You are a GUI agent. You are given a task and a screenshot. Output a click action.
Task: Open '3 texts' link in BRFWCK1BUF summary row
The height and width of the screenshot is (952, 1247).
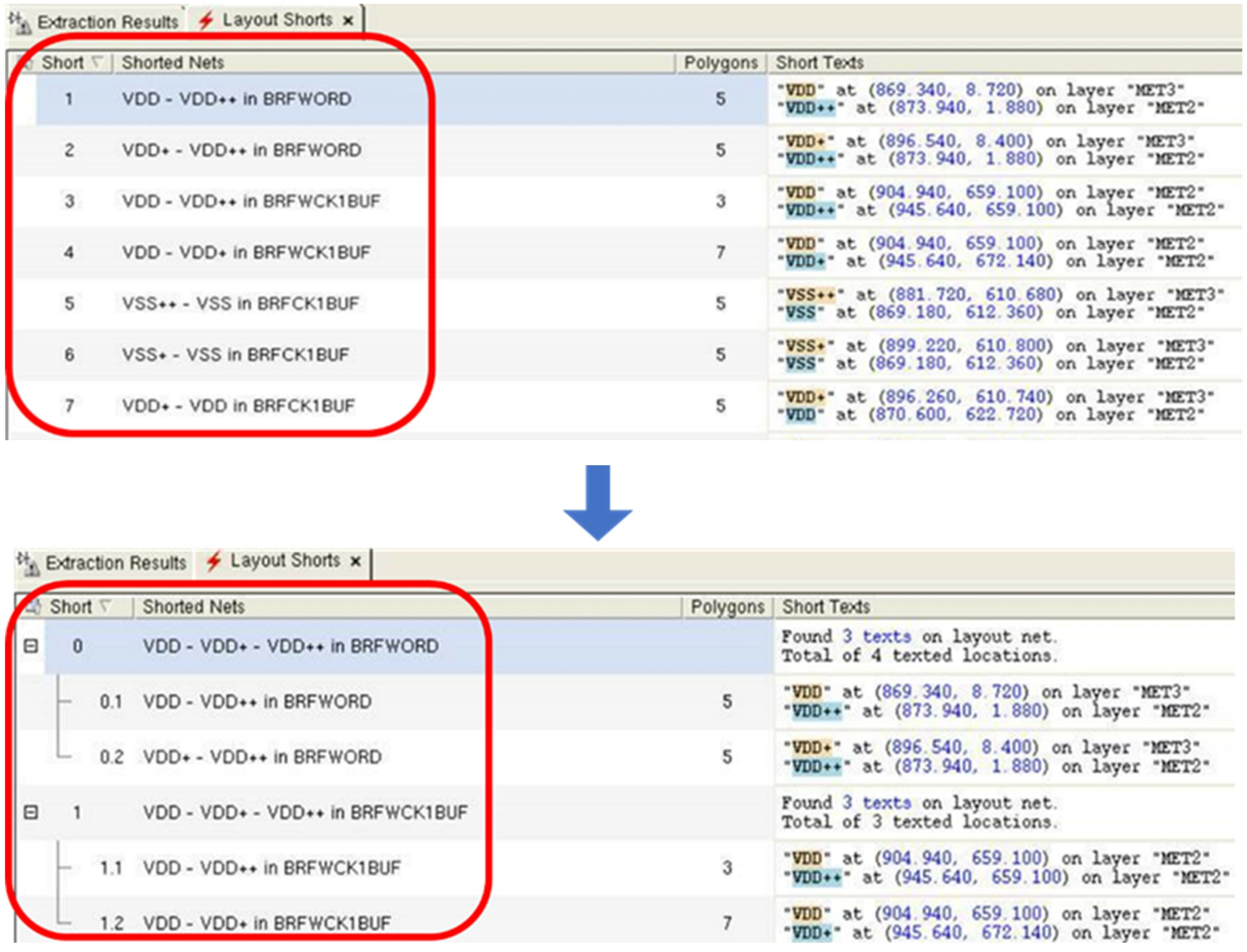click(x=877, y=803)
